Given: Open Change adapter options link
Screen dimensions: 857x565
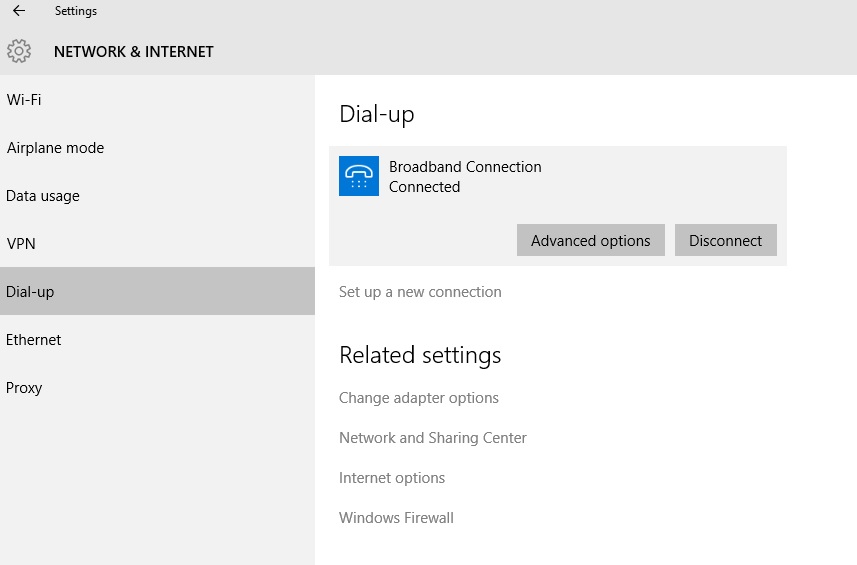Looking at the screenshot, I should tap(419, 398).
